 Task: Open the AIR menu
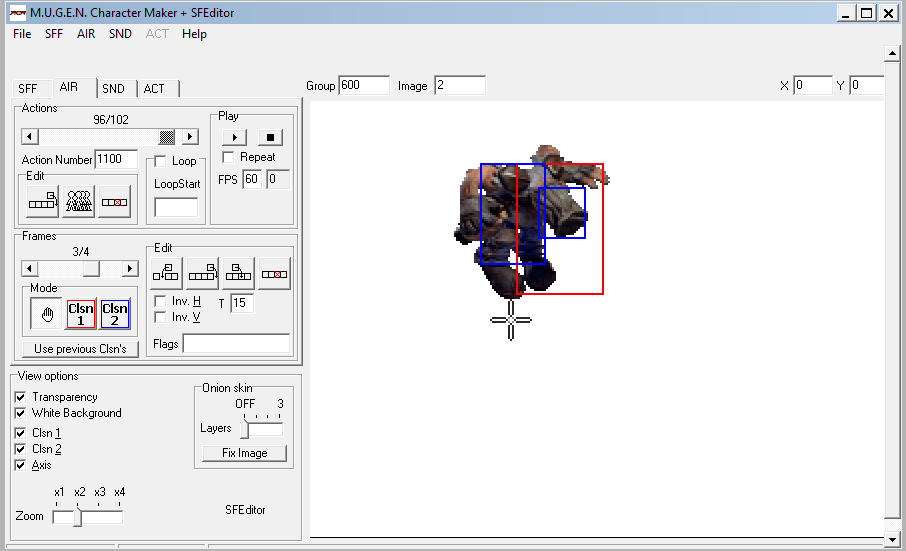tap(86, 34)
